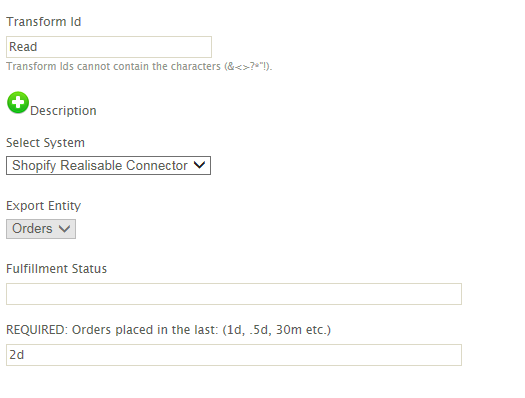Click the Orders text in Export Entity
Viewport: 525px width, 398px height.
32,229
